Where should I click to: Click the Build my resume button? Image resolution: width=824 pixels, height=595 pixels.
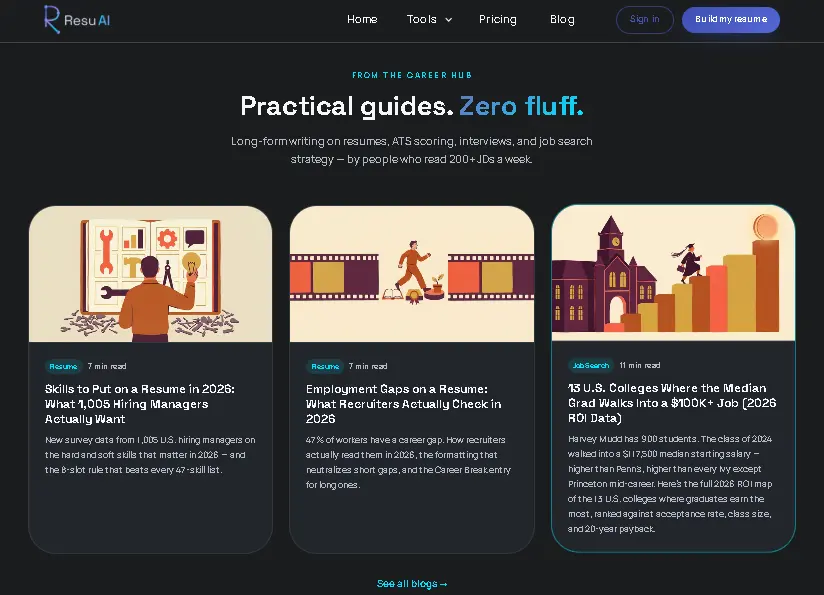[x=730, y=19]
